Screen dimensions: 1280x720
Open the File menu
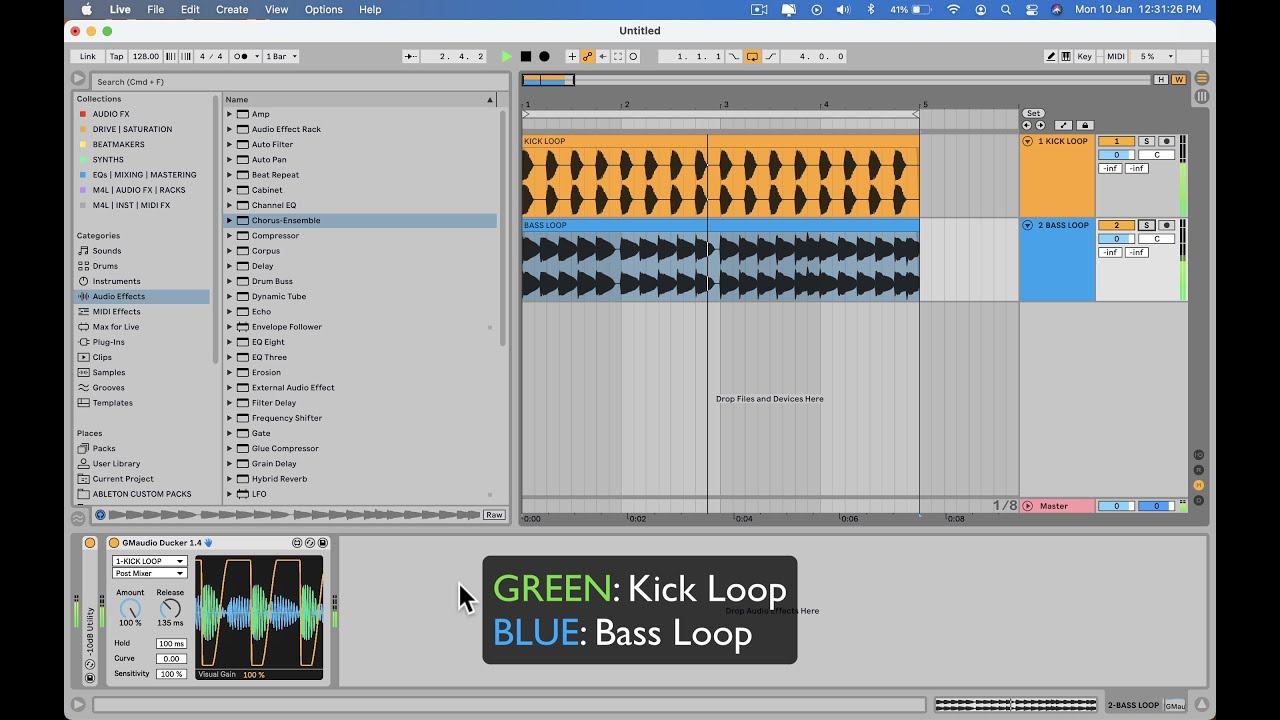pos(155,9)
